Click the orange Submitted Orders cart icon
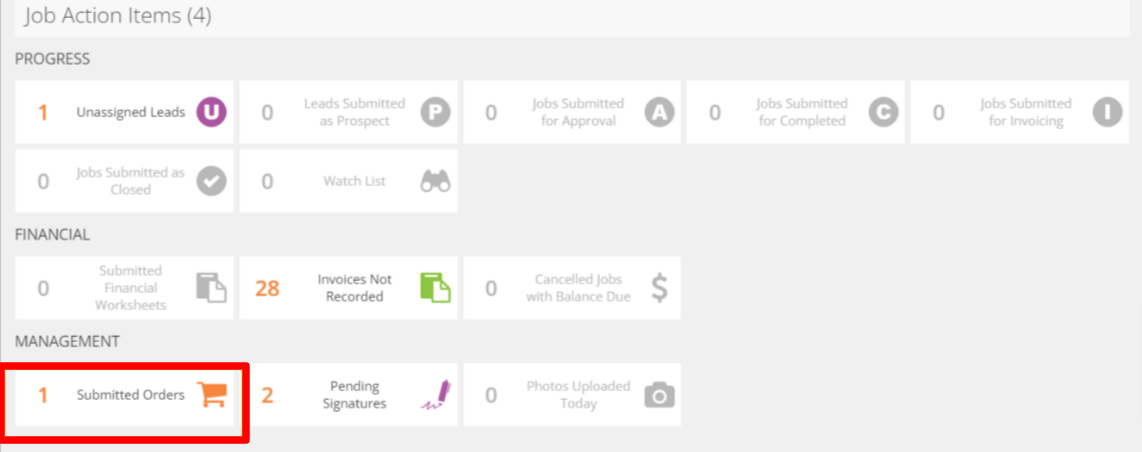1142x452 pixels. pyautogui.click(x=212, y=394)
